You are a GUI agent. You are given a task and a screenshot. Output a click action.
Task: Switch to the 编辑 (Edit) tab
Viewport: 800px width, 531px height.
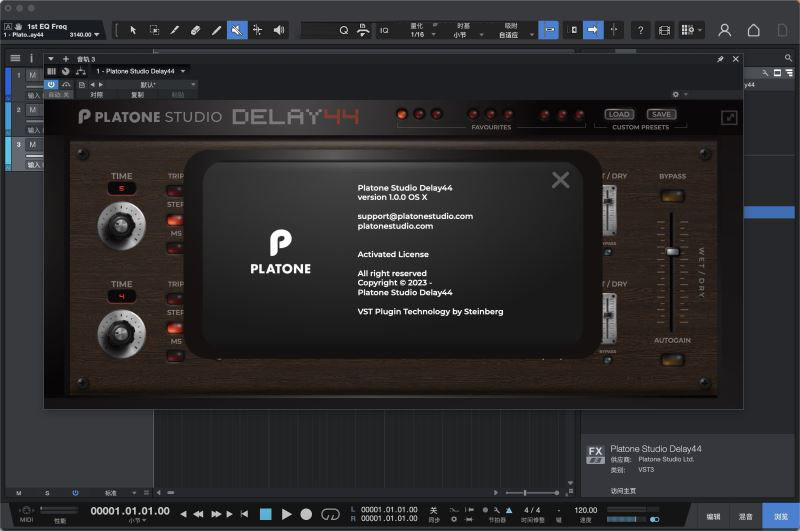tap(713, 516)
